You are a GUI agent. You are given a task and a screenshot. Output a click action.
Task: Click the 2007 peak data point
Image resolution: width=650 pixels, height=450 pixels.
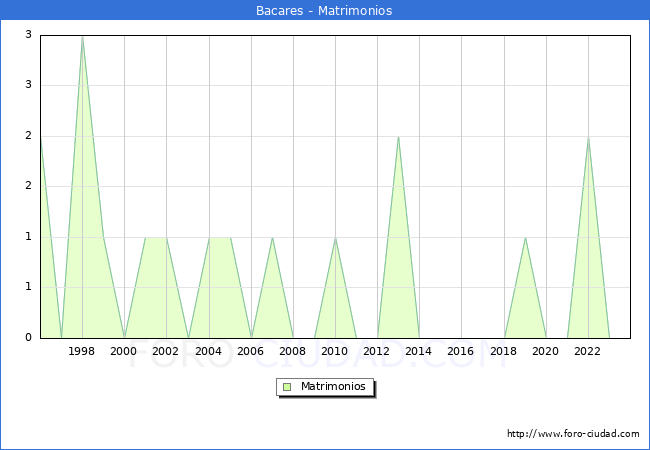point(272,238)
